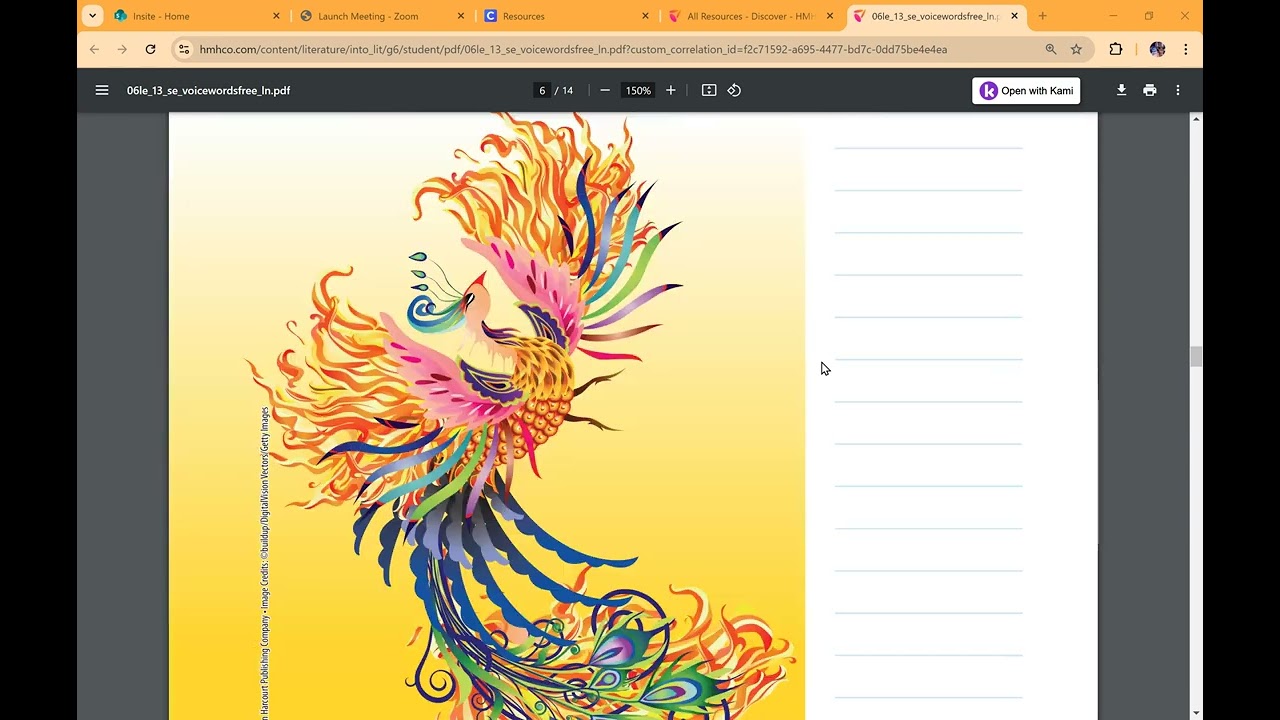Reload the current page
Screen dimensions: 1280x720
pyautogui.click(x=150, y=49)
